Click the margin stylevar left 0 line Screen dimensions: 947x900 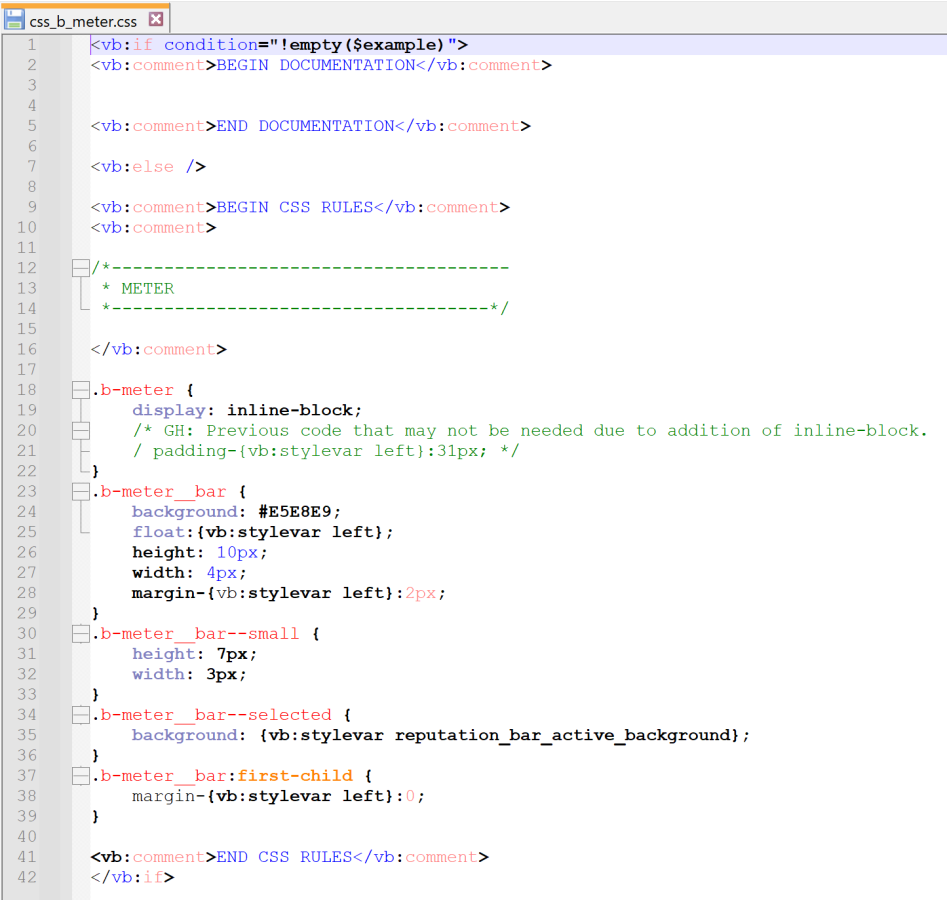[278, 796]
